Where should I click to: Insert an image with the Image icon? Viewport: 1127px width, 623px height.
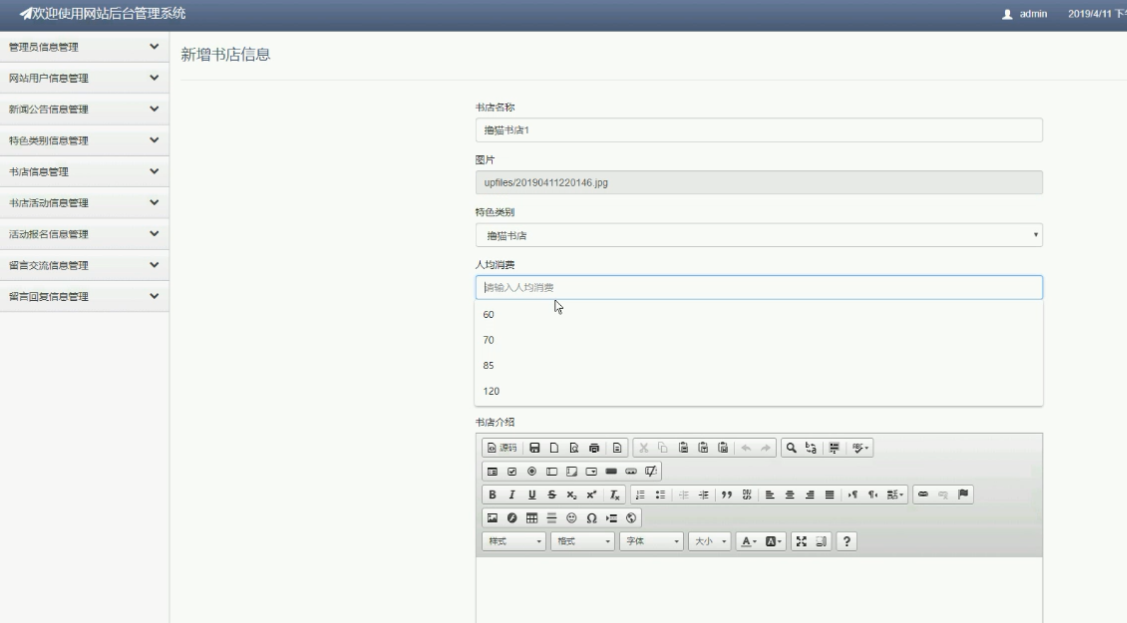[492, 518]
